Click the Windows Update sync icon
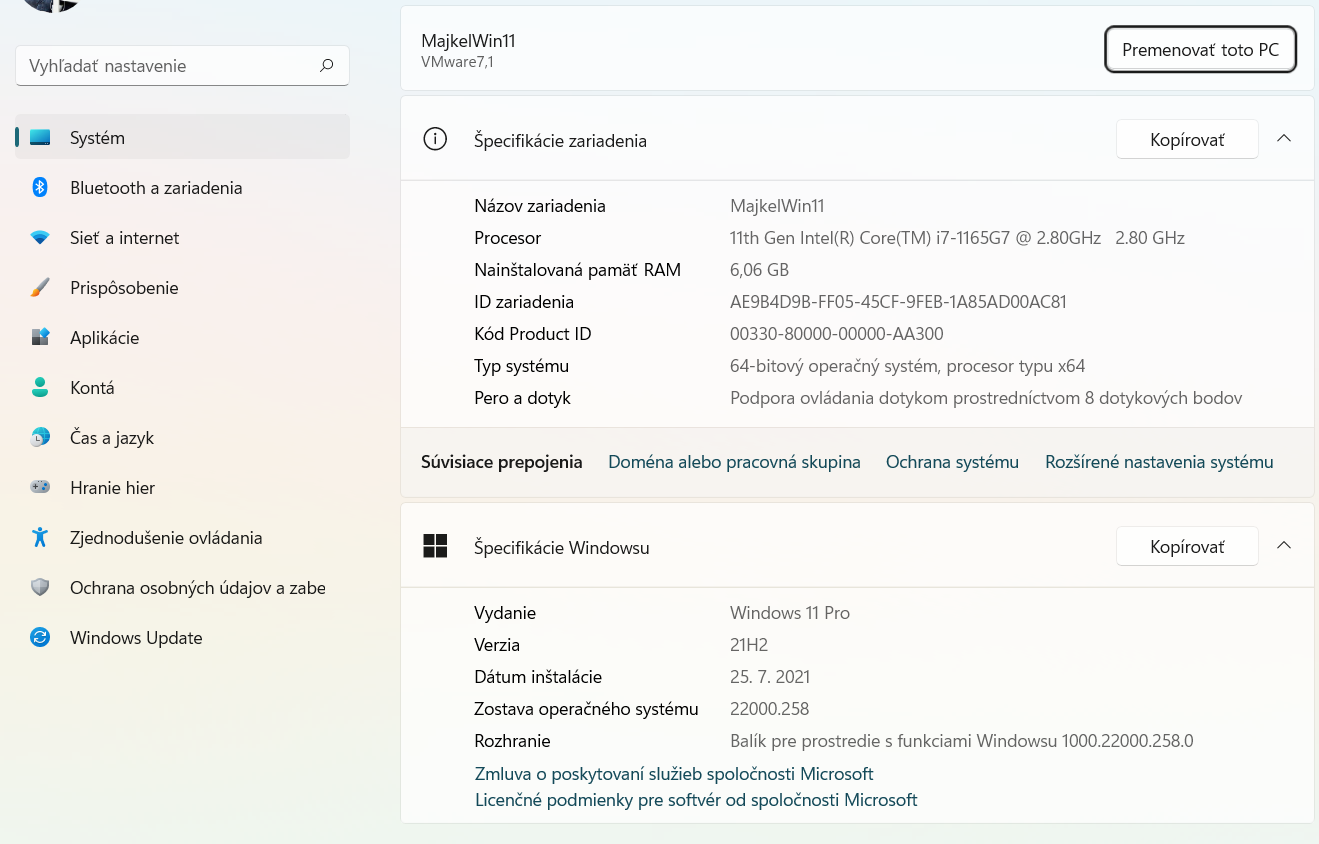1319x844 pixels. [40, 638]
